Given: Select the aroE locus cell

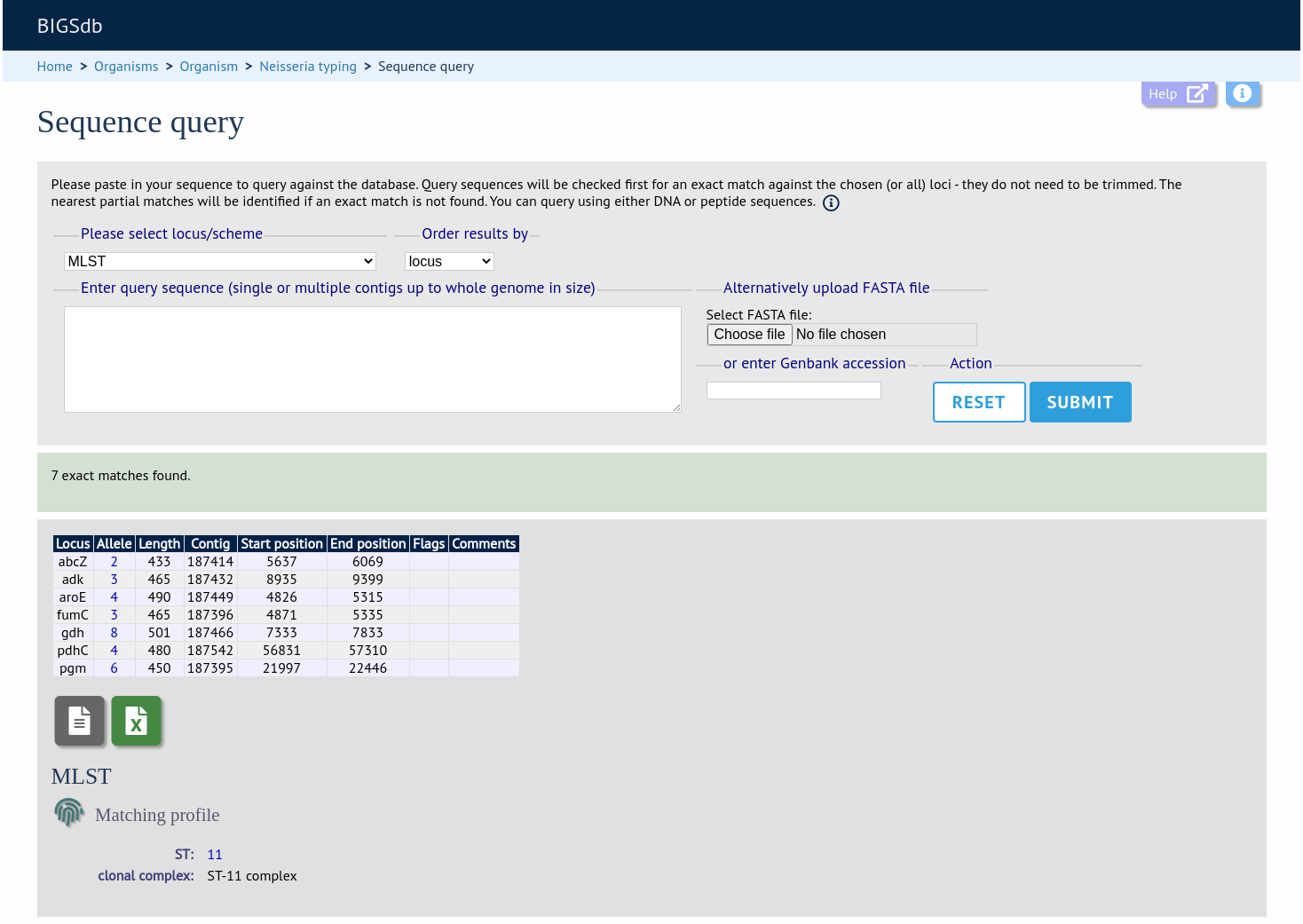Looking at the screenshot, I should [x=73, y=597].
